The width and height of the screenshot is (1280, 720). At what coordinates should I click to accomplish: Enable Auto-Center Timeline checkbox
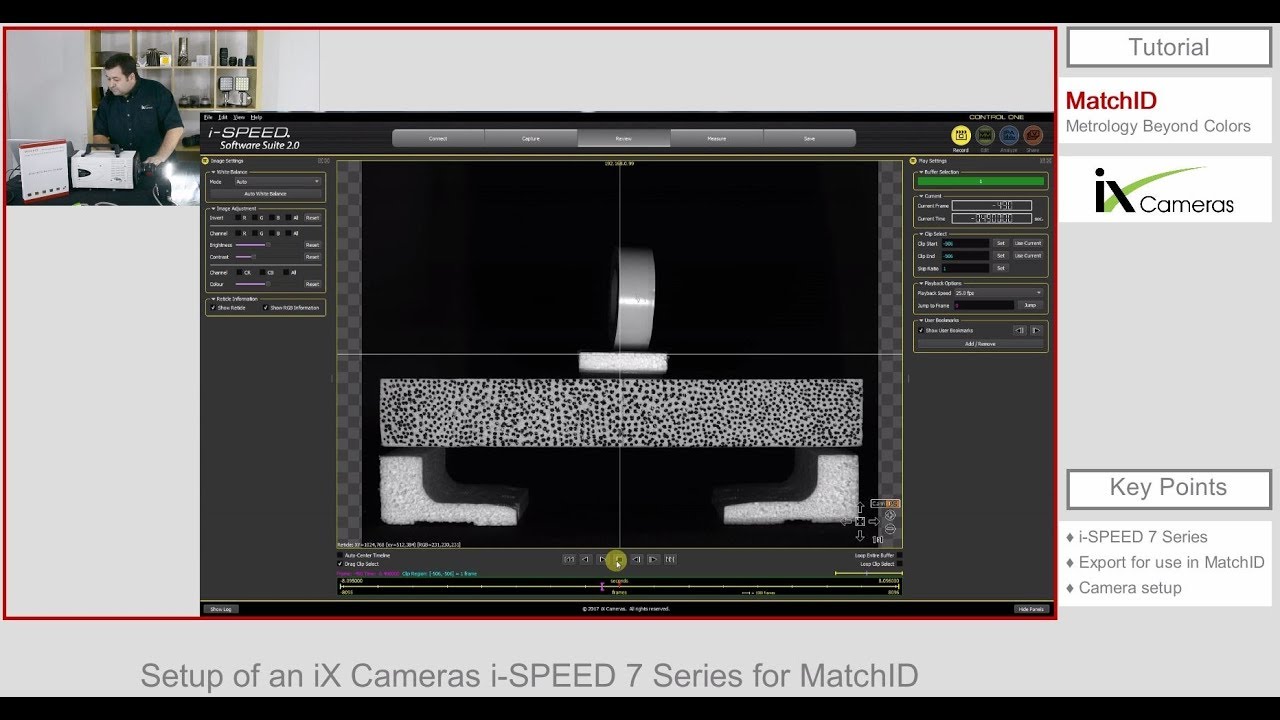pyautogui.click(x=340, y=555)
